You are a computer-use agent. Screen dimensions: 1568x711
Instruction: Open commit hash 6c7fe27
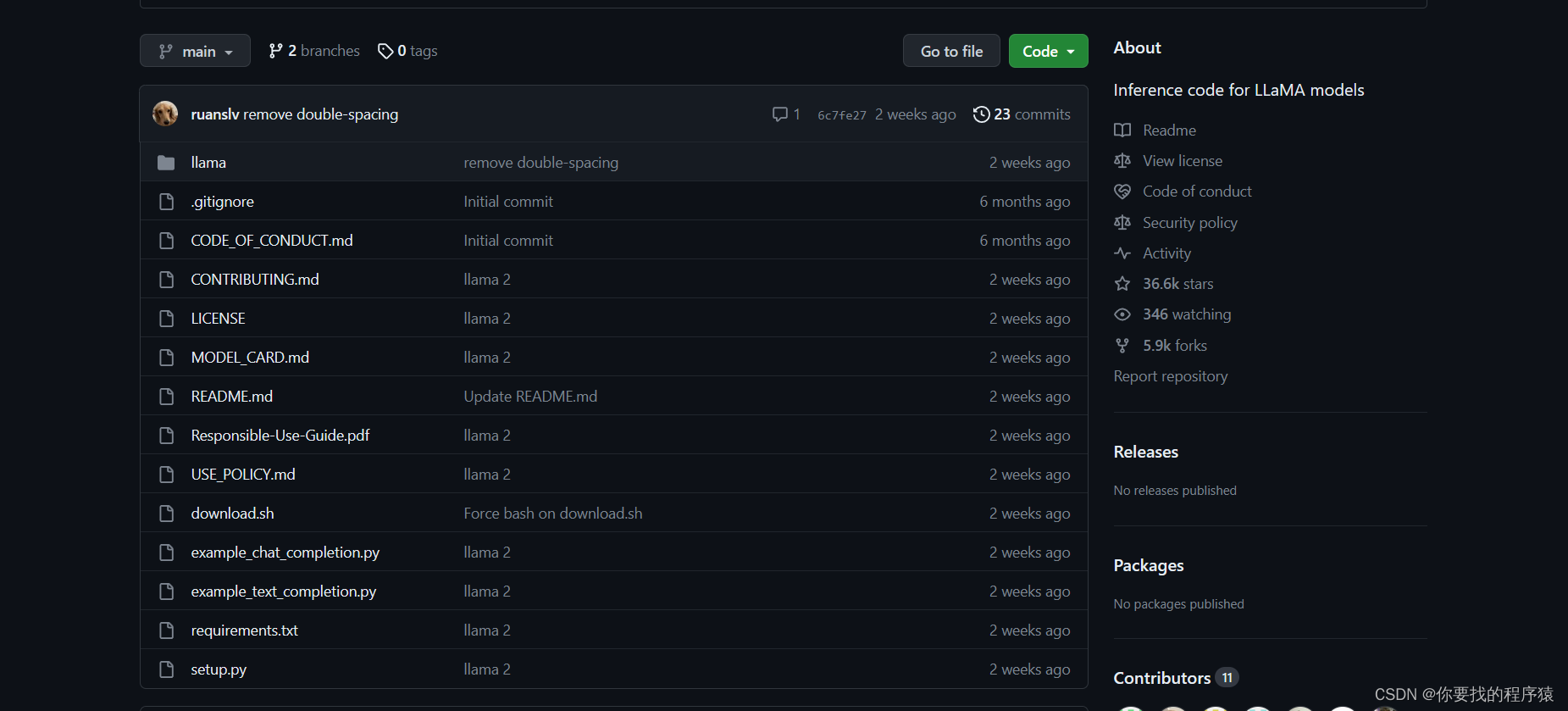[x=842, y=114]
